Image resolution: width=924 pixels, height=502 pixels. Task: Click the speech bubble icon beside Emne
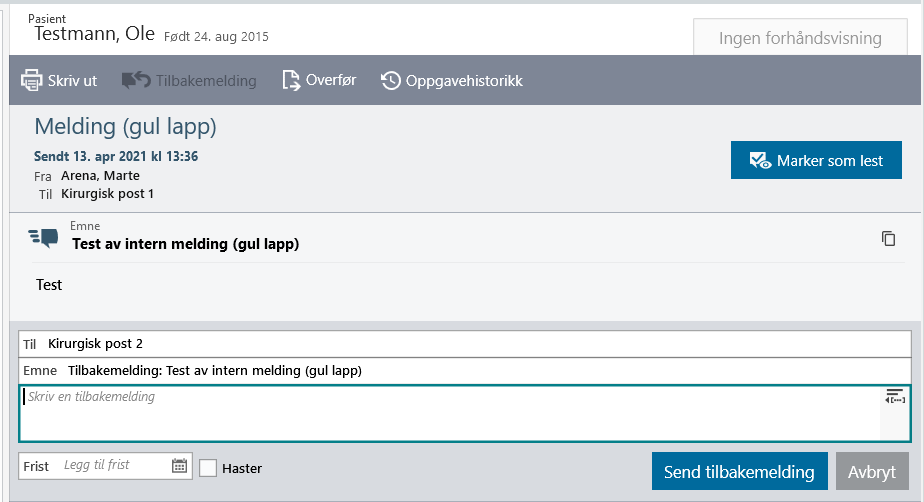coord(44,238)
